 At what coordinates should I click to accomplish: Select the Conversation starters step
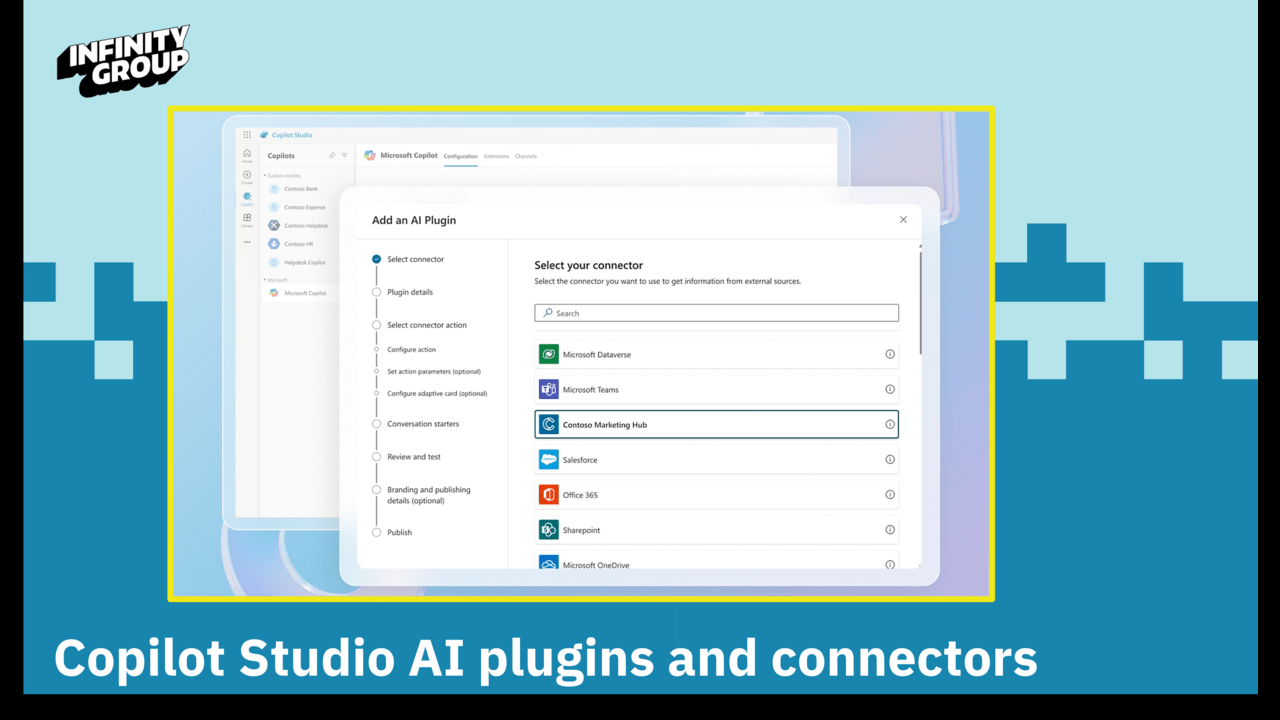coord(416,424)
